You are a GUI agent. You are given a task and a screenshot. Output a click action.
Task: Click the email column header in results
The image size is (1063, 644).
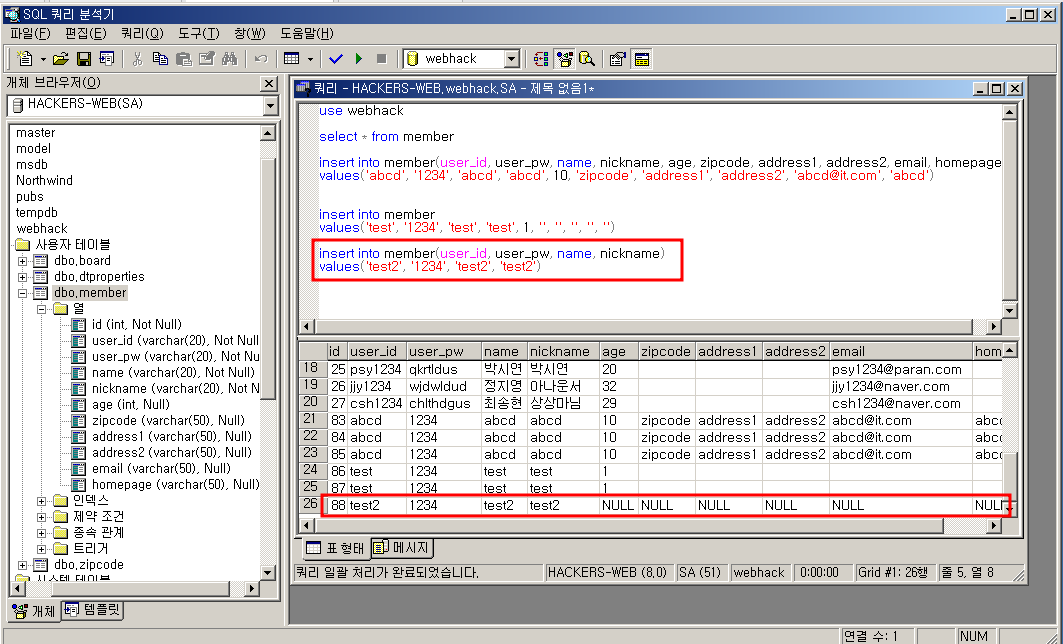[901, 351]
